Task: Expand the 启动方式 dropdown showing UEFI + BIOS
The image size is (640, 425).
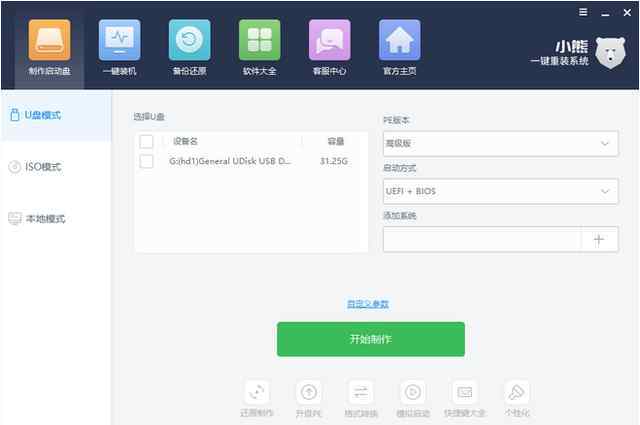Action: [x=500, y=191]
